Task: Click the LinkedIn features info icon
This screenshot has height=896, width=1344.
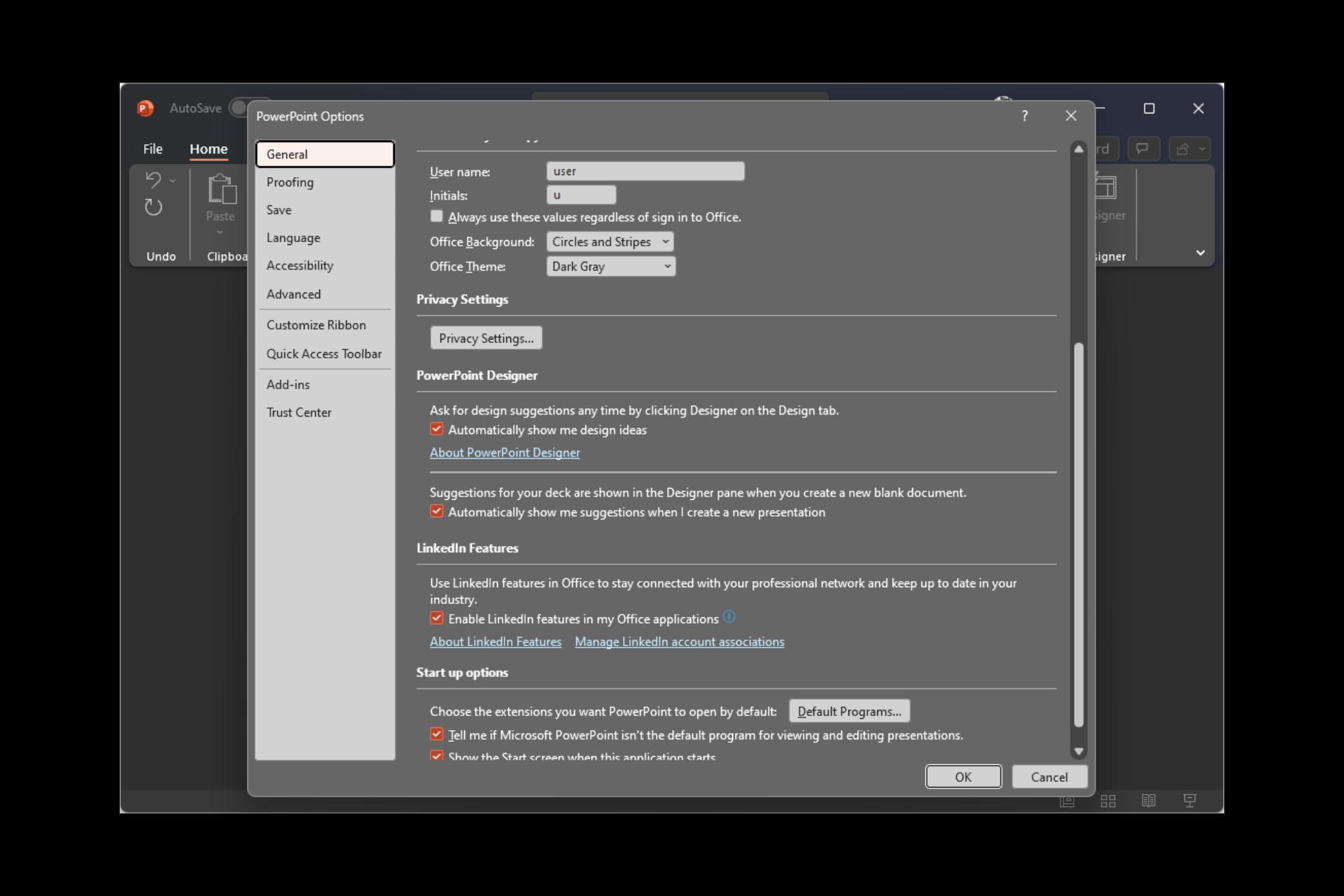Action: pyautogui.click(x=729, y=617)
